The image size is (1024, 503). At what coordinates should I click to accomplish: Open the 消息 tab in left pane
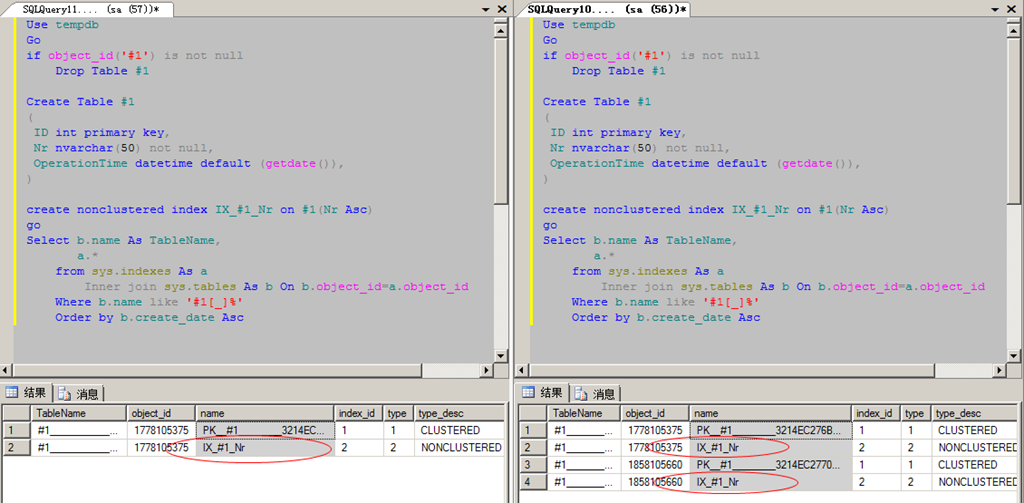[80, 393]
